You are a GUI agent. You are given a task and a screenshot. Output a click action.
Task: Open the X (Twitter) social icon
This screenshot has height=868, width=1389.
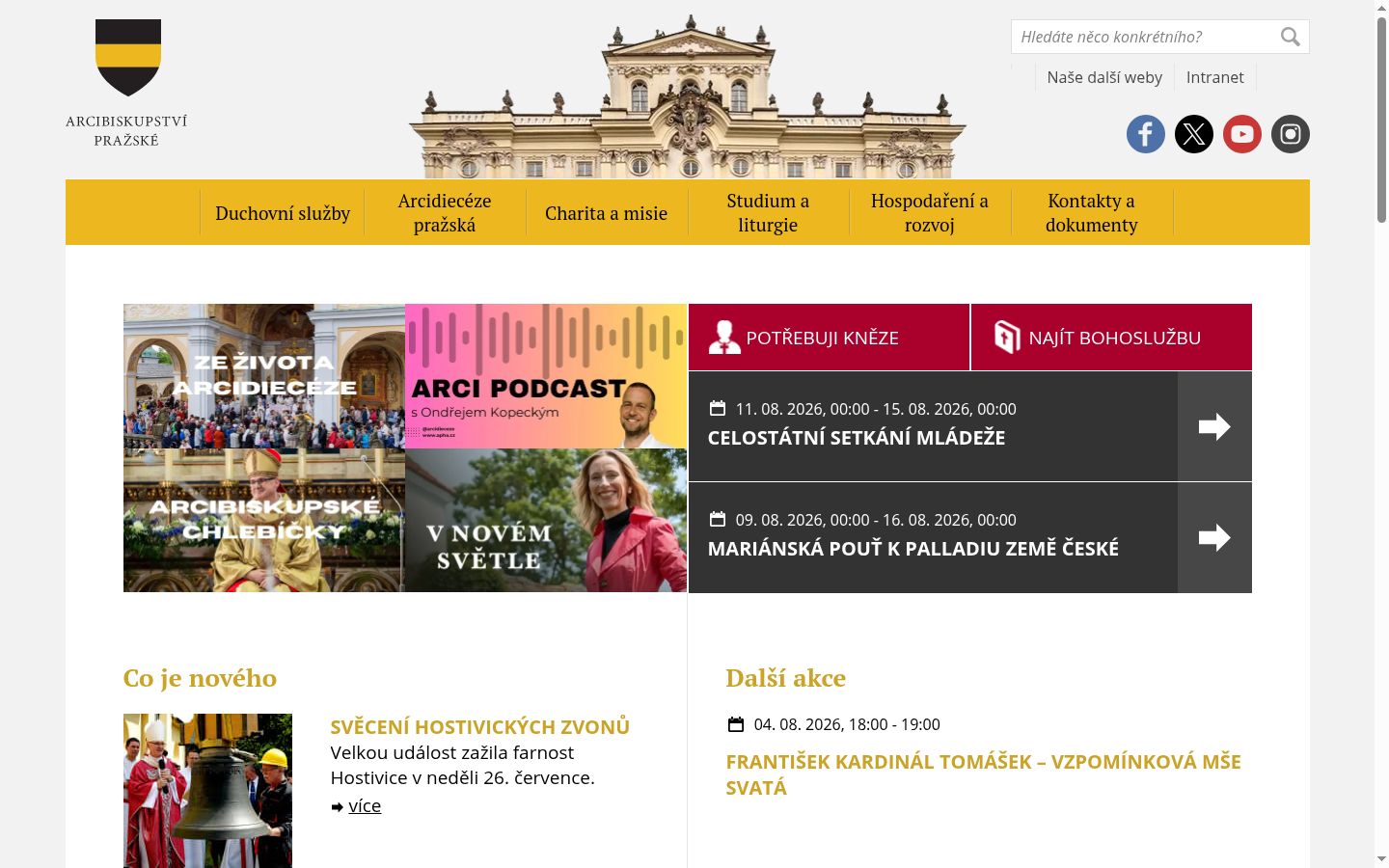(x=1194, y=134)
